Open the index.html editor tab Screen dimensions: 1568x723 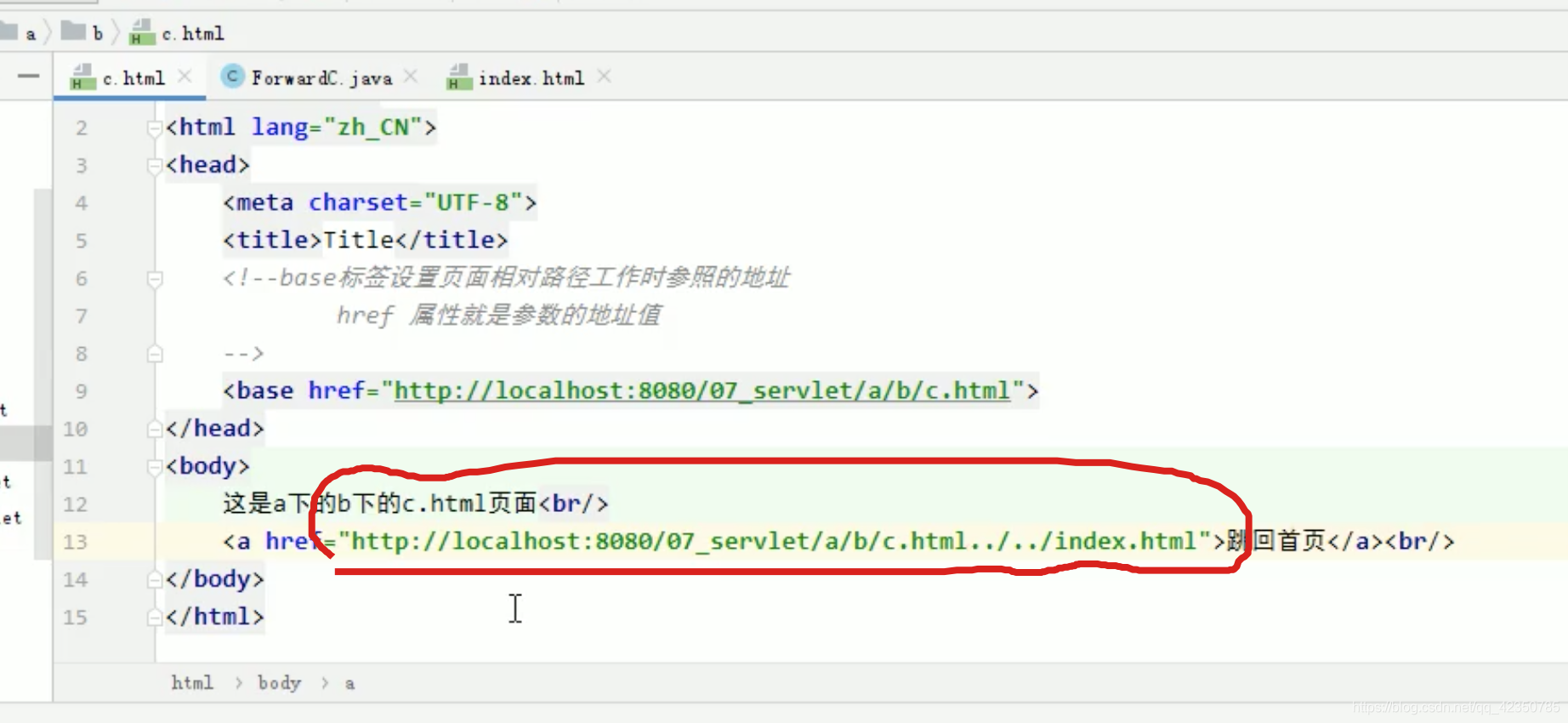531,78
